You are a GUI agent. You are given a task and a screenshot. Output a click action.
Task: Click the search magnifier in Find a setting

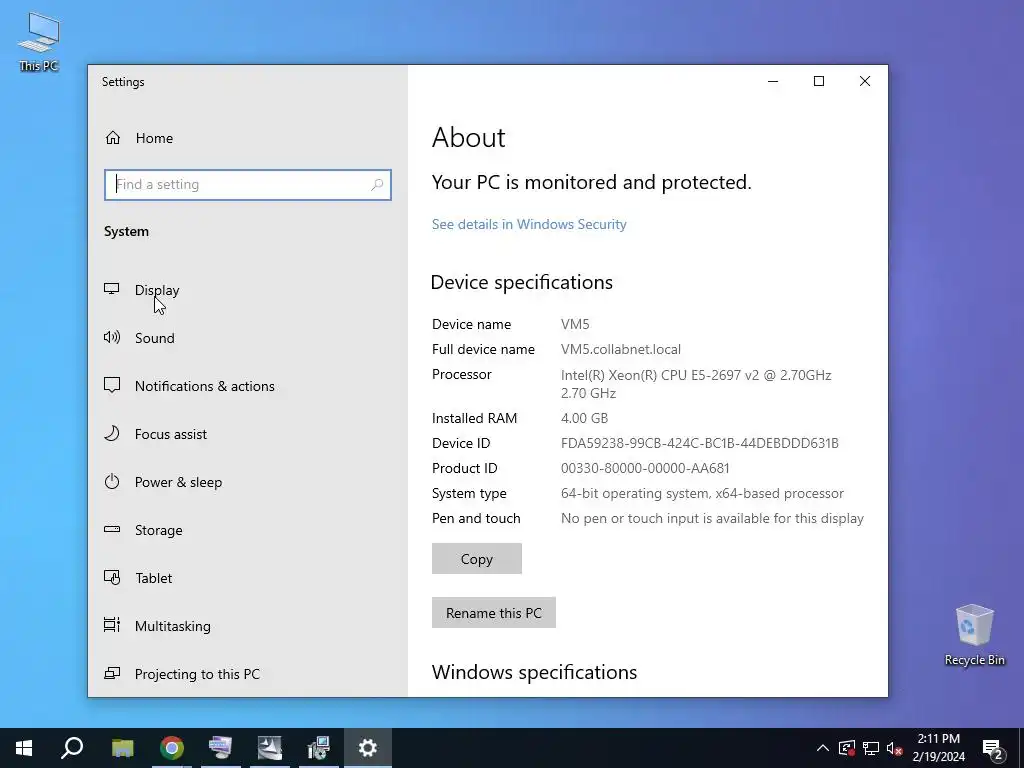[x=377, y=185]
